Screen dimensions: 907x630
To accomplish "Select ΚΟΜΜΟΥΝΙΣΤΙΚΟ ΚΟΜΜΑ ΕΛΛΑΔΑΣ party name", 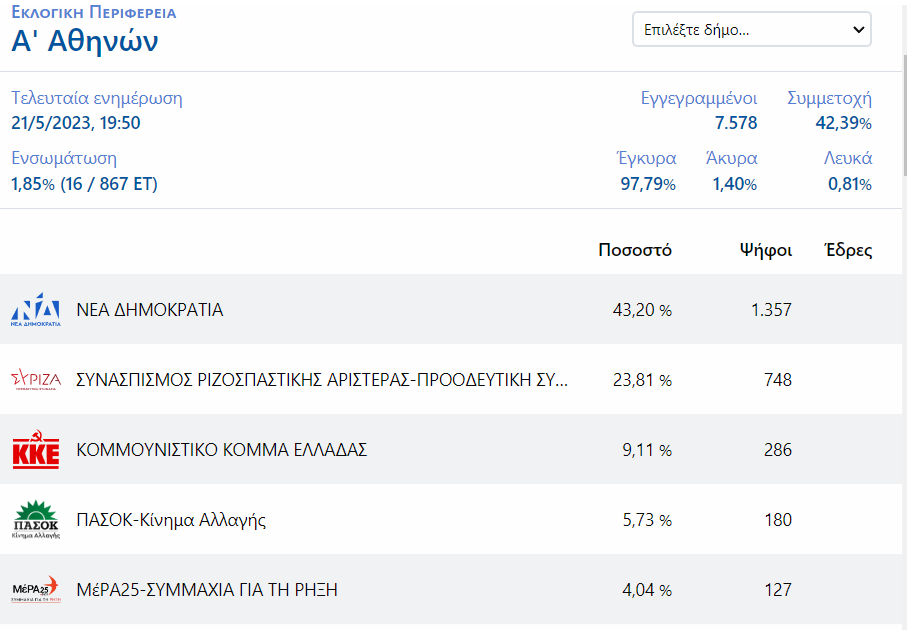I will 222,450.
